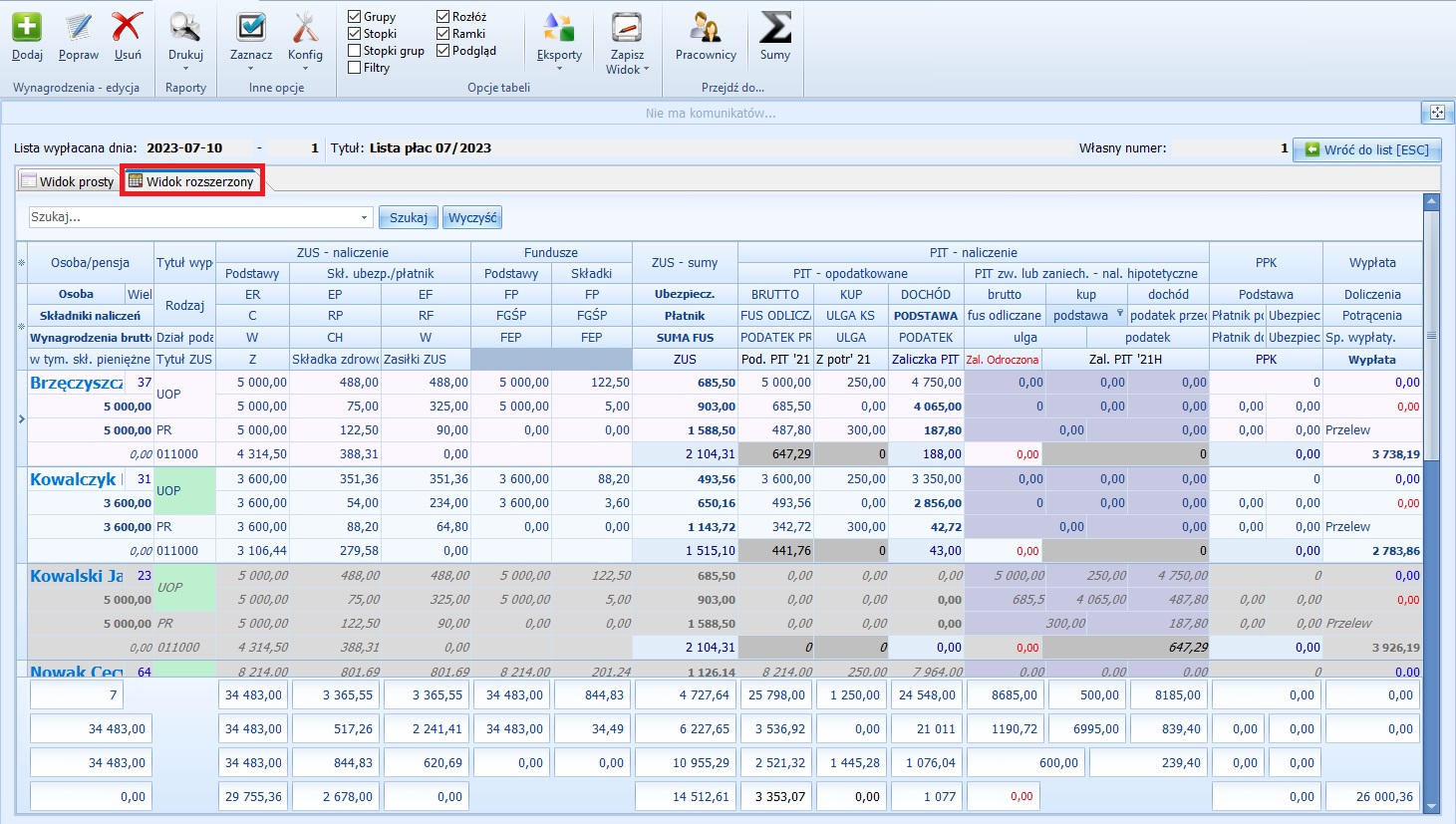Click the Eksporty icon
This screenshot has height=824, width=1456.
pos(559,28)
